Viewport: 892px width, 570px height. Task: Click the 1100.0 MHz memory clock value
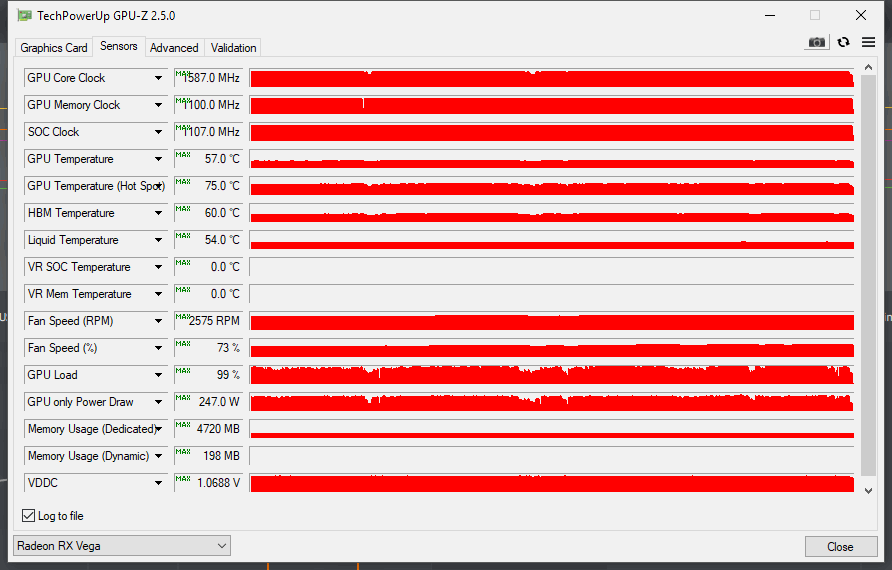tap(211, 105)
